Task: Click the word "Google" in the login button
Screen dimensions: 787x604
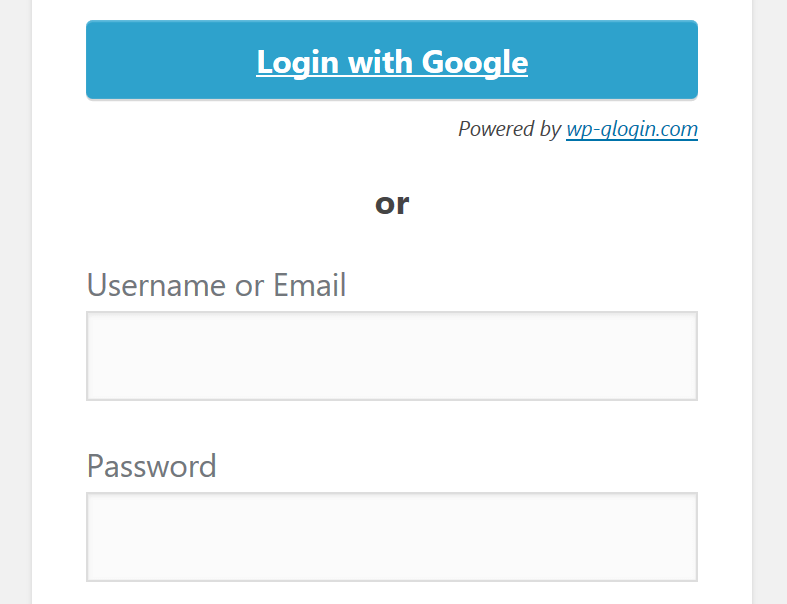Action: (x=475, y=62)
